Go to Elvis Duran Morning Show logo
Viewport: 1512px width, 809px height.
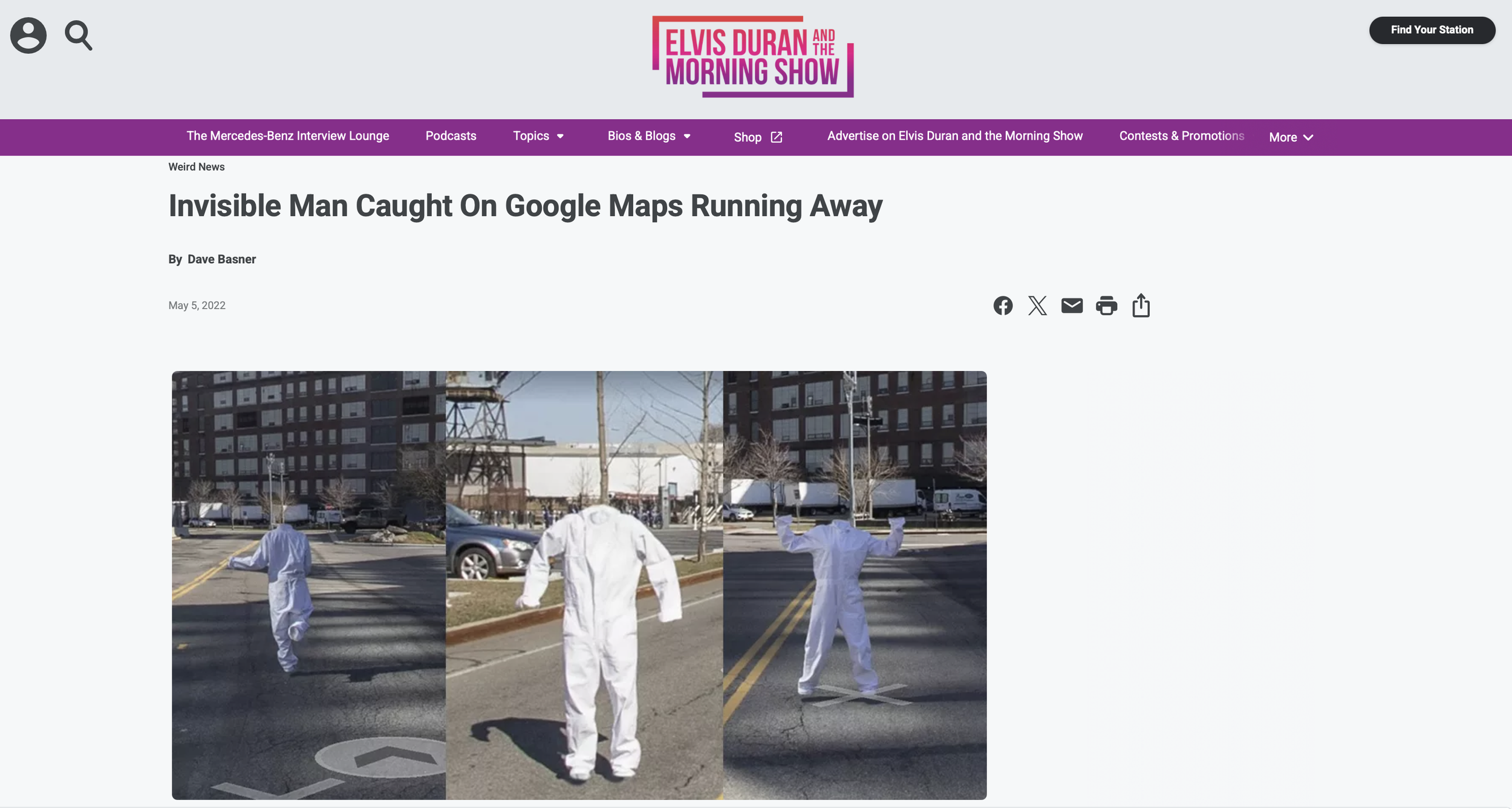click(753, 57)
